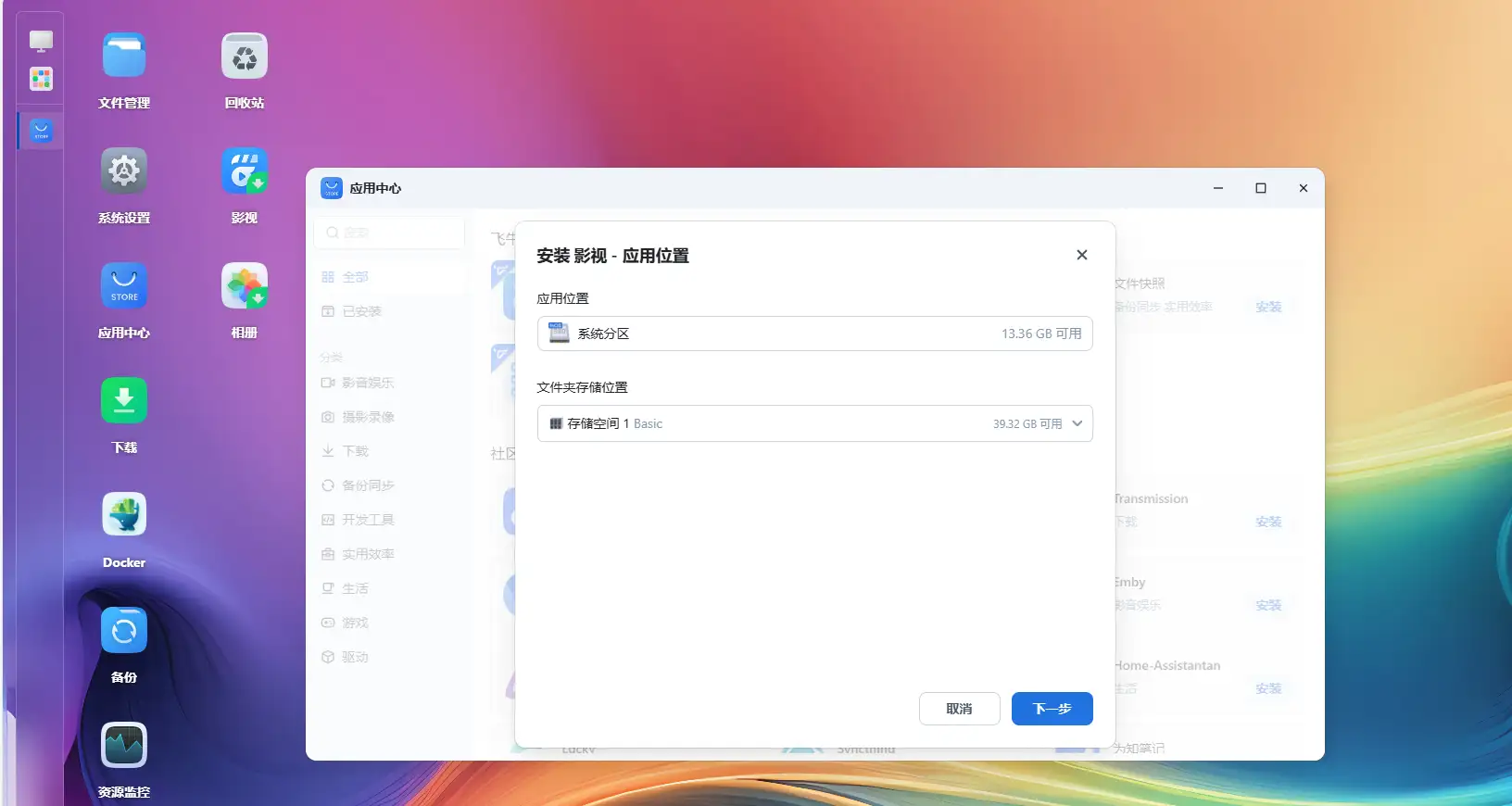The height and width of the screenshot is (806, 1512).
Task: Select the 系统分区 application location field
Action: coord(814,334)
